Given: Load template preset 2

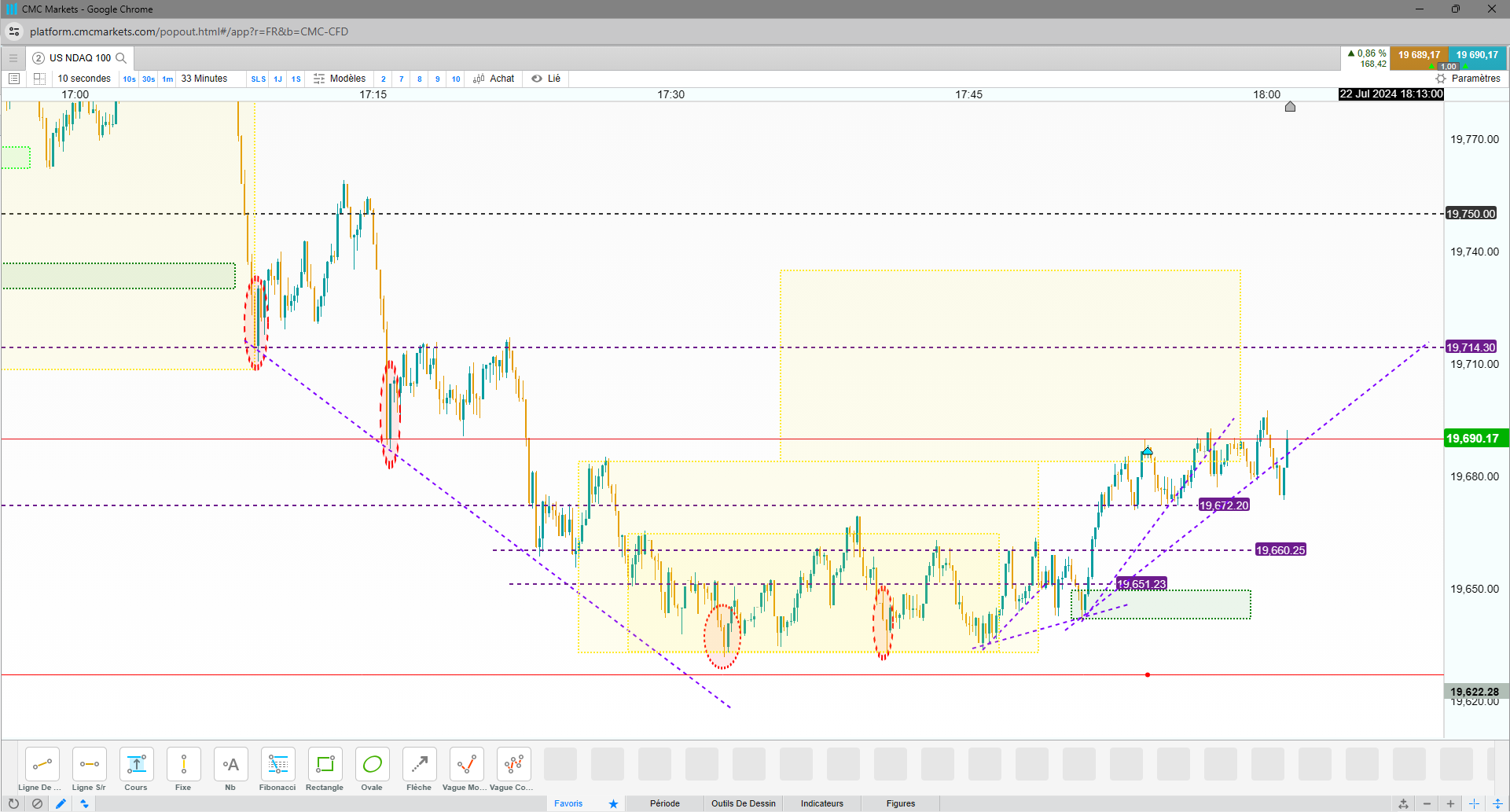Looking at the screenshot, I should 384,79.
